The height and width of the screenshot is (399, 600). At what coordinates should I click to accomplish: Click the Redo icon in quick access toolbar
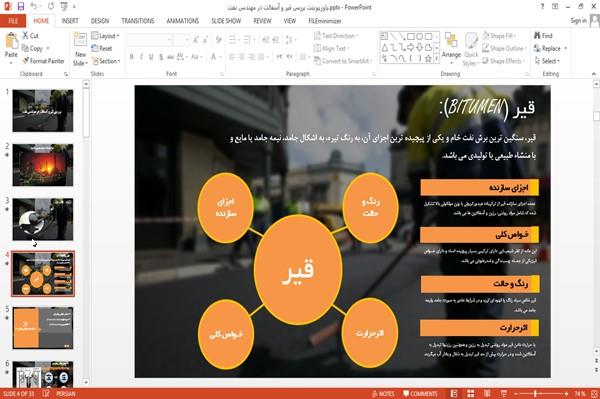[x=51, y=7]
